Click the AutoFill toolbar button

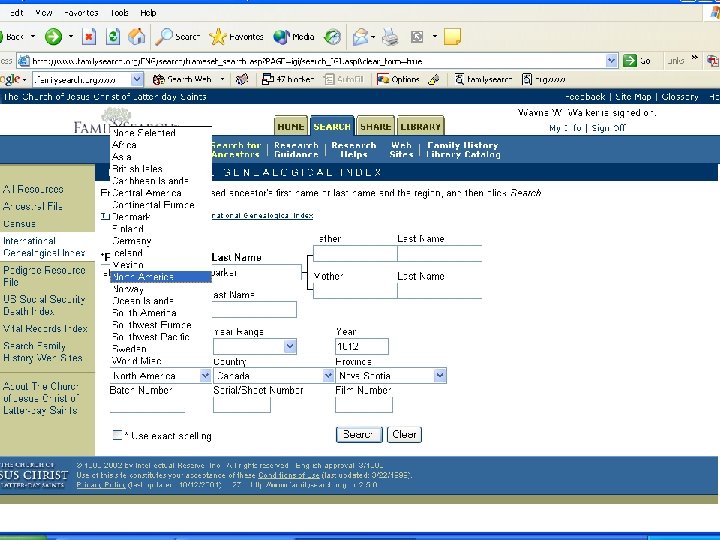click(343, 79)
